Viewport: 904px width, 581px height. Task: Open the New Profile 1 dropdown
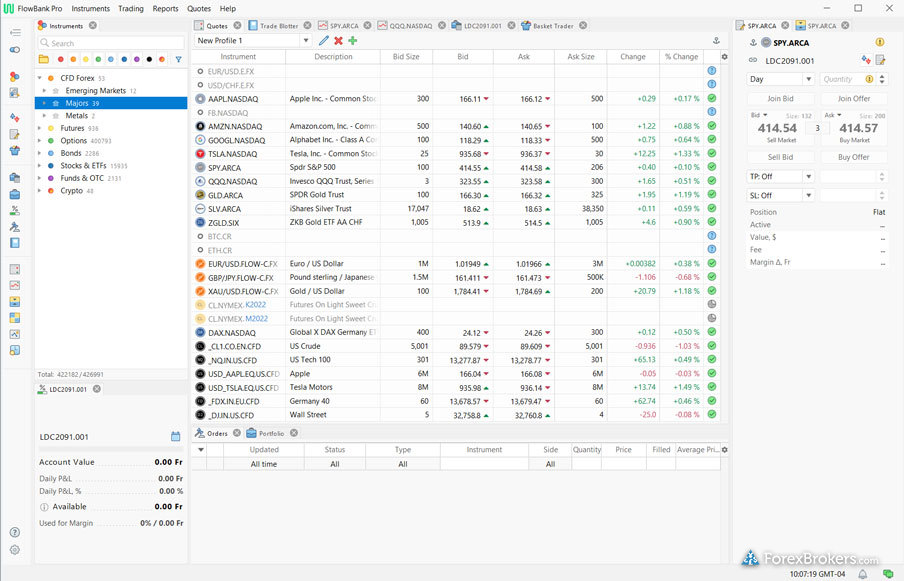pyautogui.click(x=306, y=40)
